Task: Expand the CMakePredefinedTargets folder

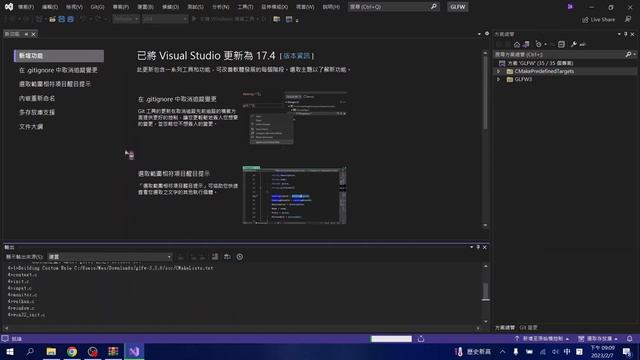Action: pos(498,71)
